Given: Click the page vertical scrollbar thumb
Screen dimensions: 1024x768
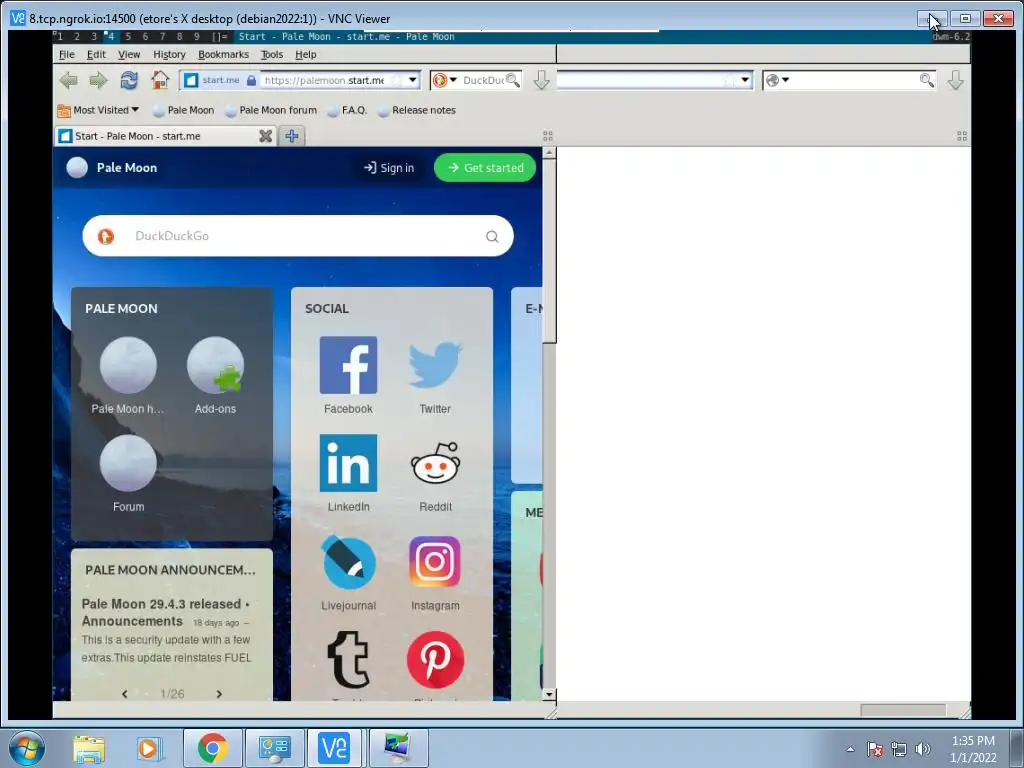Looking at the screenshot, I should point(549,251).
